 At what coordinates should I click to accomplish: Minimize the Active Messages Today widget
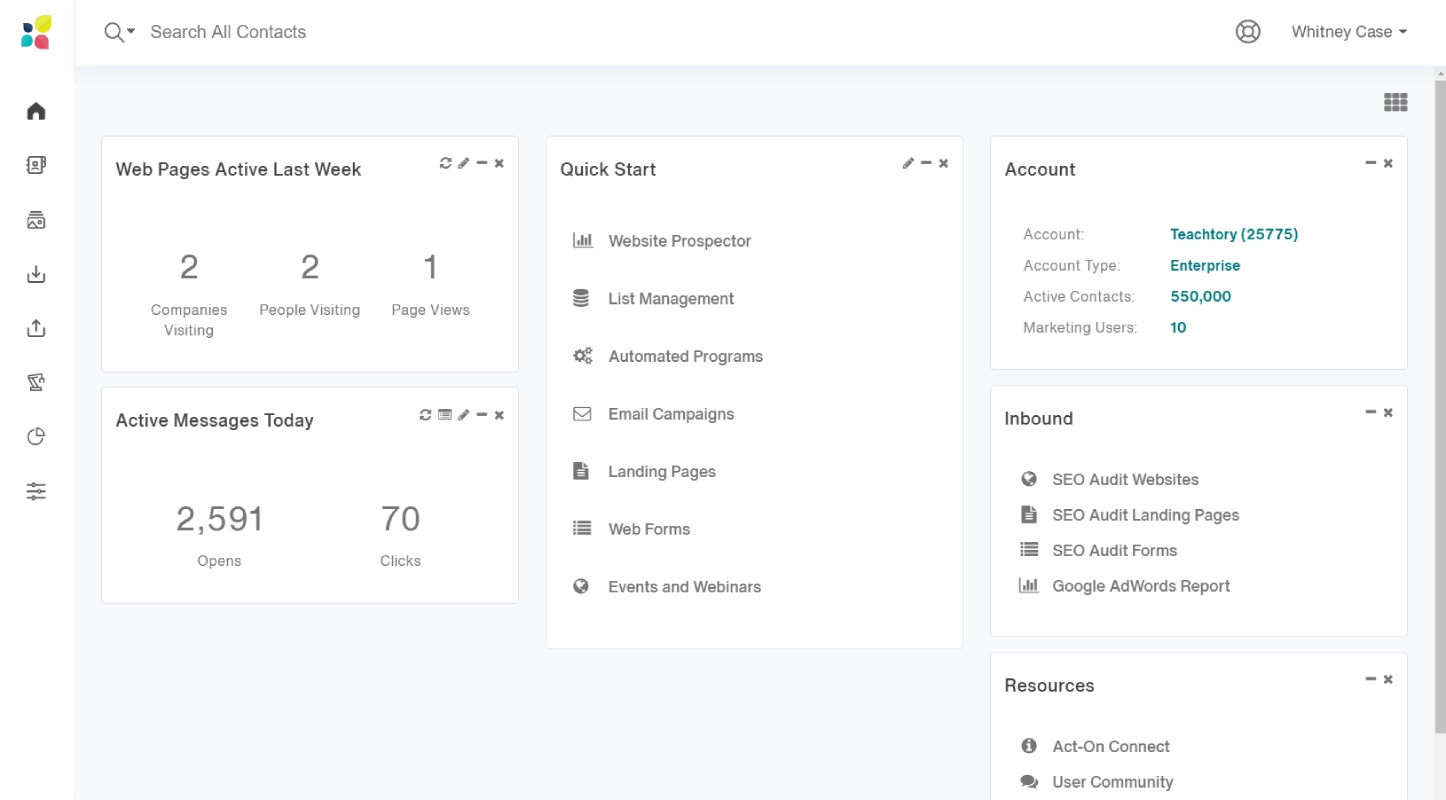click(482, 415)
